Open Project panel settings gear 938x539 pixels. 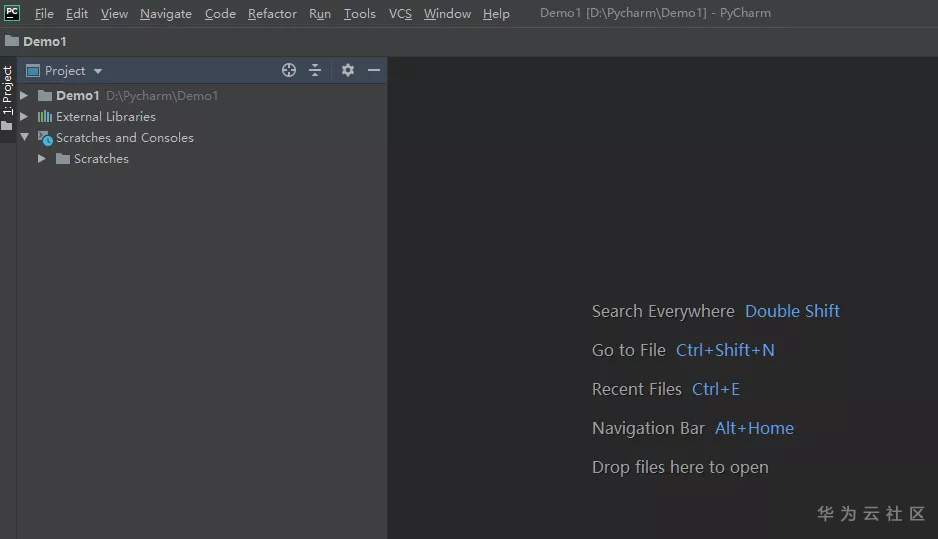tap(348, 70)
